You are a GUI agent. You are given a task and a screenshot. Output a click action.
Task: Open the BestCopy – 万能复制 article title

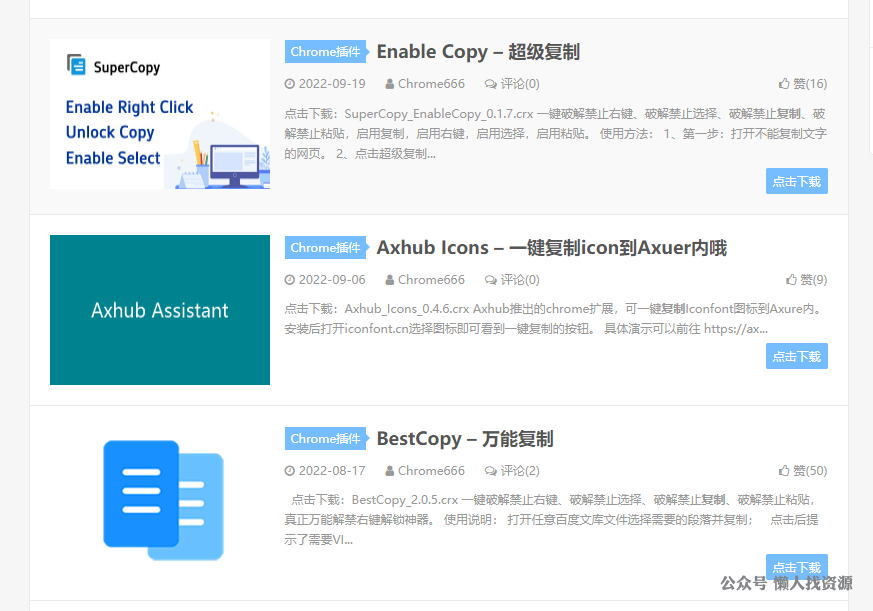tap(465, 439)
